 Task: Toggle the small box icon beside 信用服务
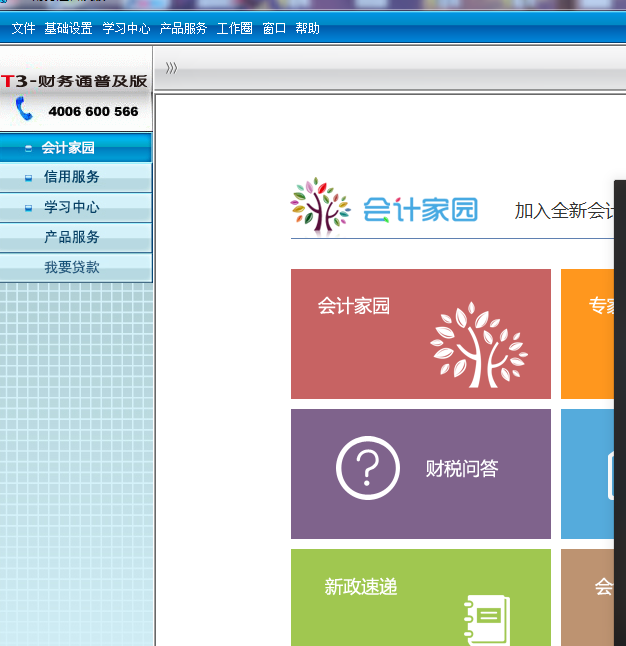point(28,178)
